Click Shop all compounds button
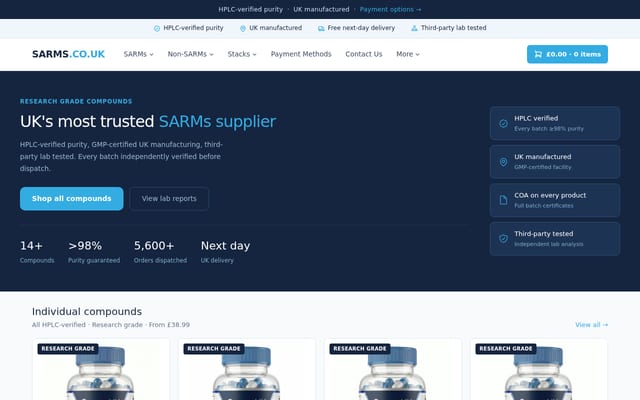Viewport: 640px width, 400px height. coord(71,198)
